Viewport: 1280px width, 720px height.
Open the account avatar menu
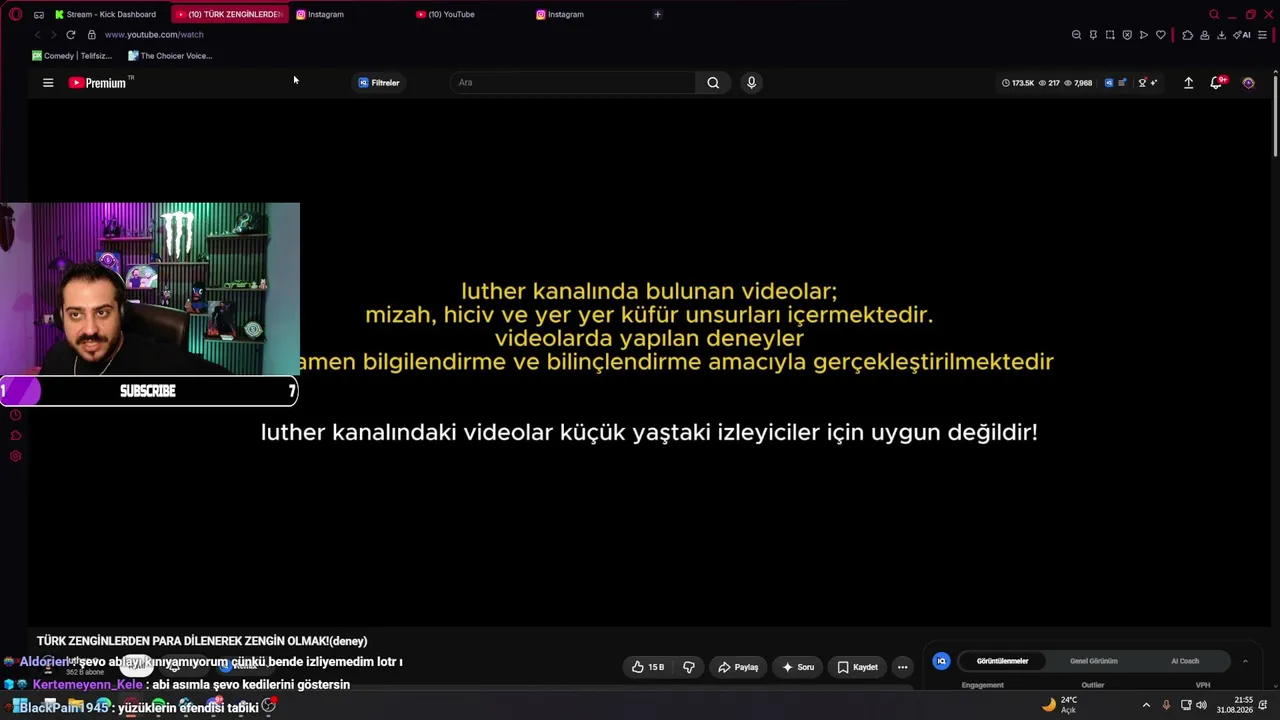point(1248,83)
